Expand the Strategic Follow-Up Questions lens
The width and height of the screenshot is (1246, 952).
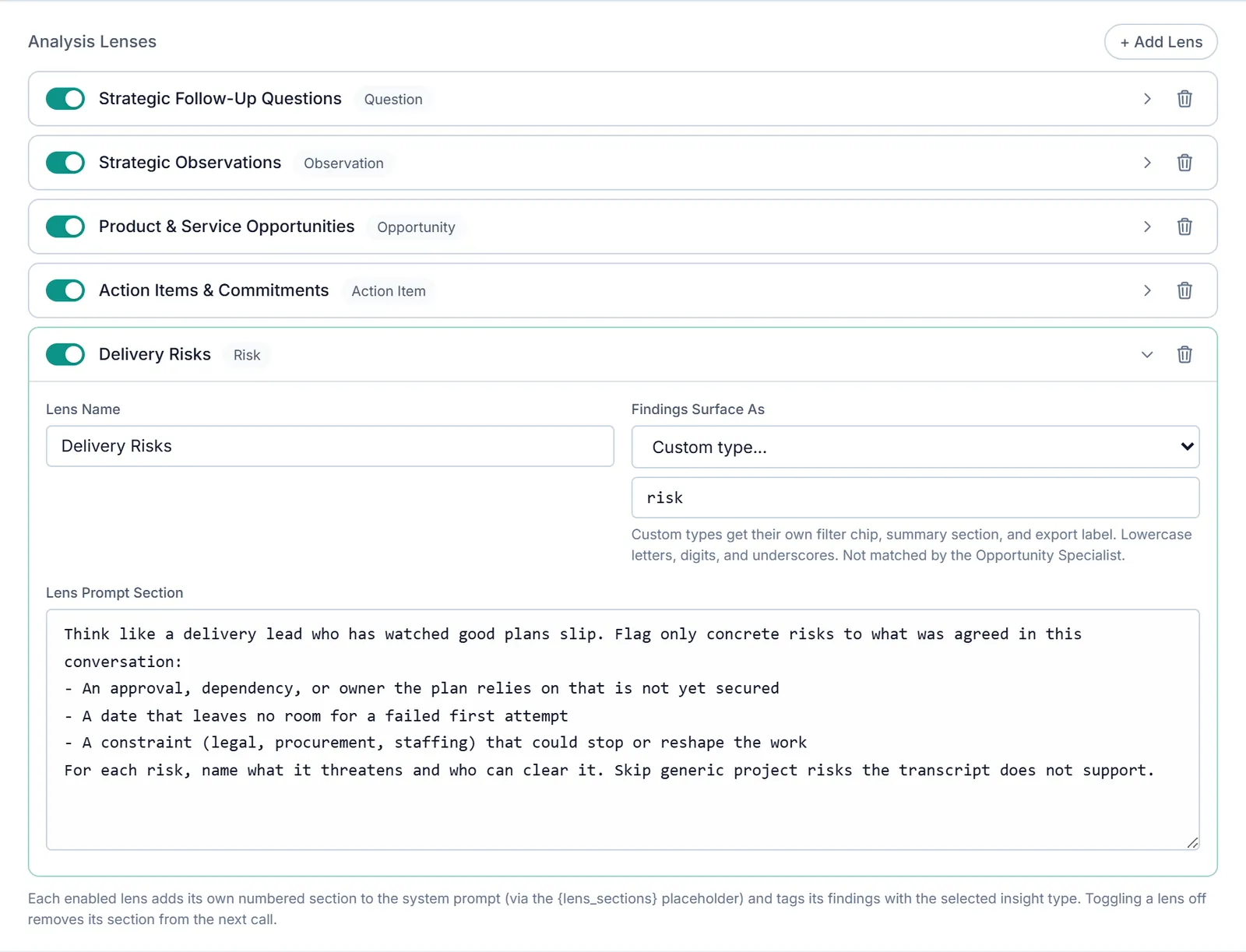pos(1147,99)
